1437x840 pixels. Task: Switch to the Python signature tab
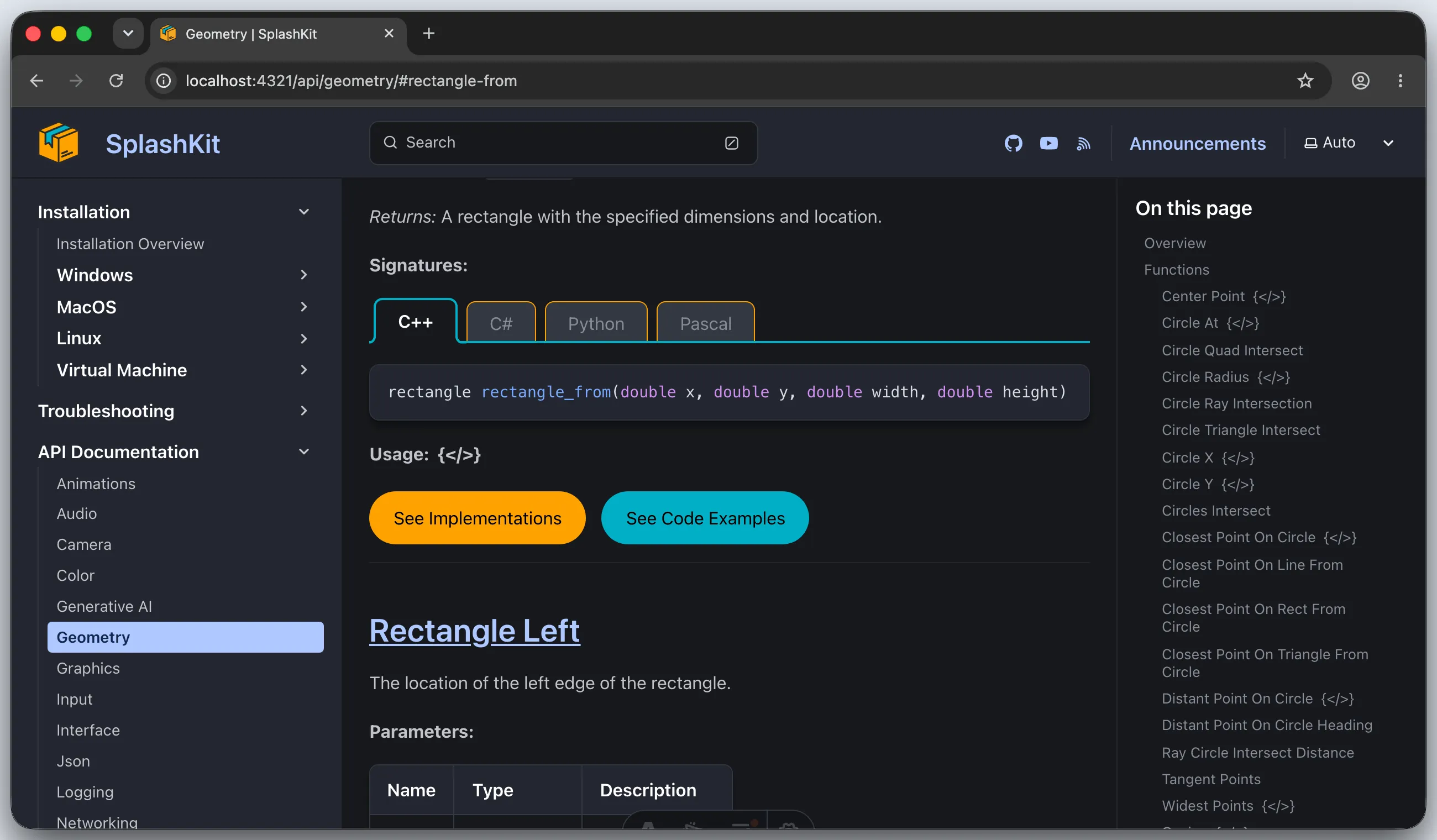pos(596,323)
